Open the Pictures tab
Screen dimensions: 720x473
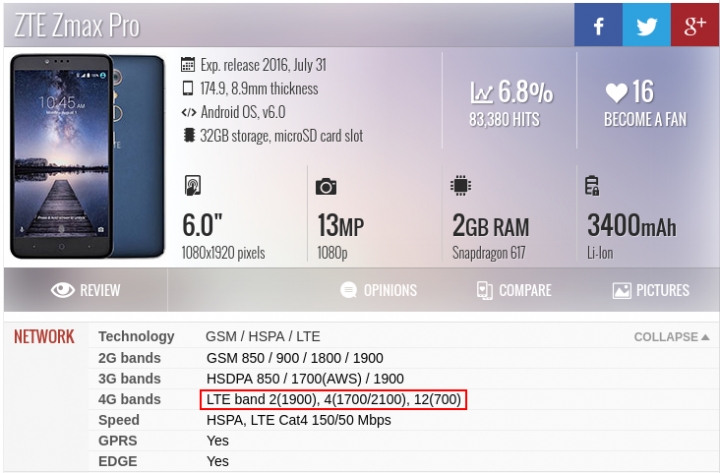pos(650,290)
